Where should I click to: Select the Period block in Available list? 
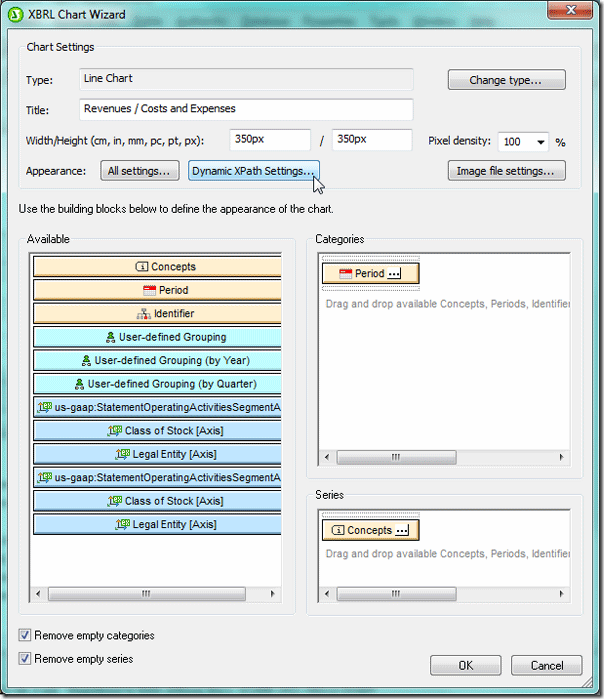(x=158, y=290)
